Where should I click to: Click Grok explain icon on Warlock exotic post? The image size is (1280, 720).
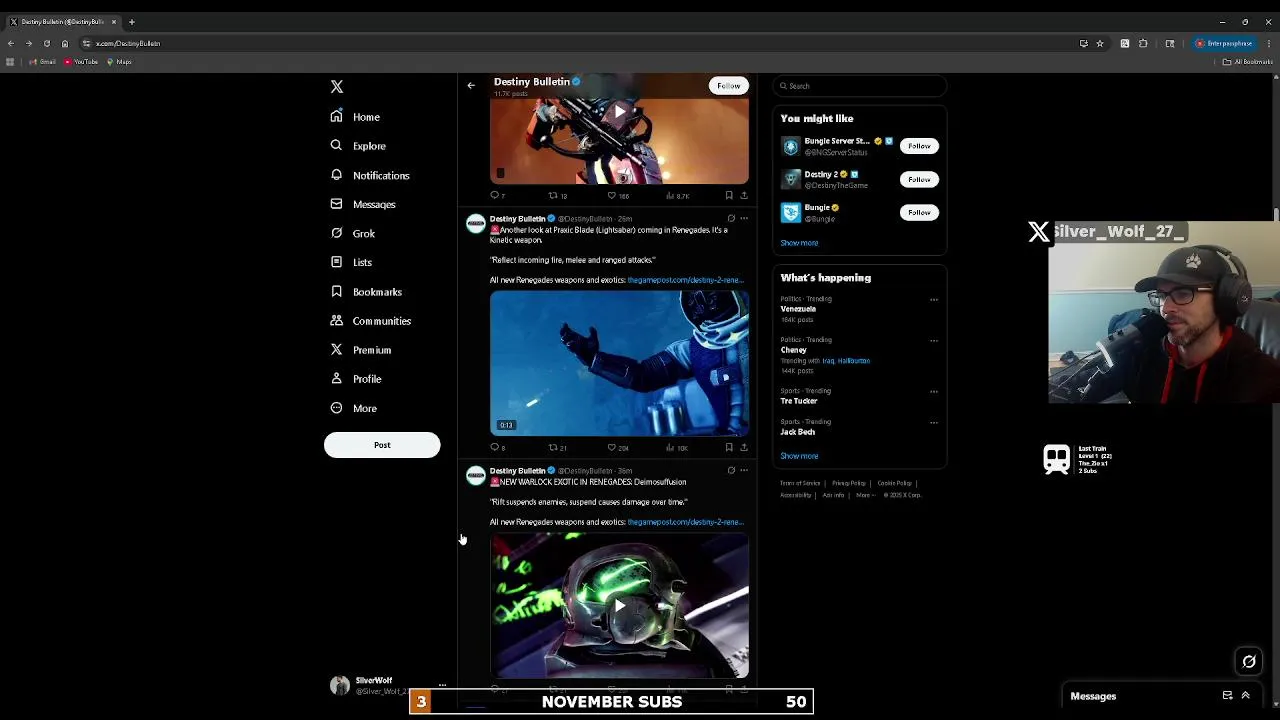coord(731,470)
